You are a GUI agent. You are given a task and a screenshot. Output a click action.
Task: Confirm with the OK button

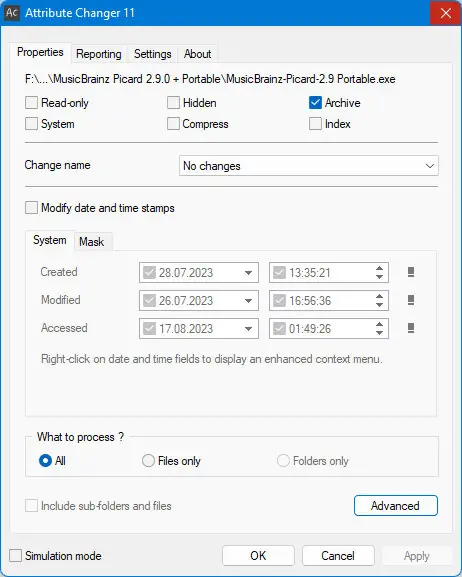pos(258,556)
